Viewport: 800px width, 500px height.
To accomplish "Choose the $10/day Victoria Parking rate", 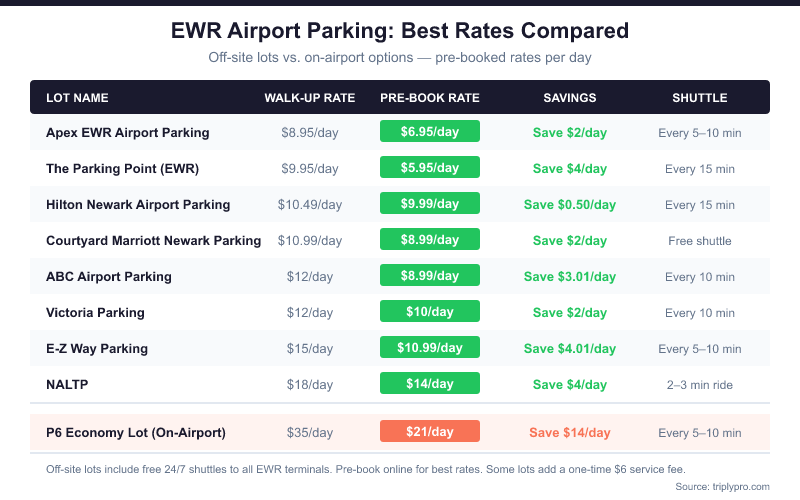I will coord(430,312).
